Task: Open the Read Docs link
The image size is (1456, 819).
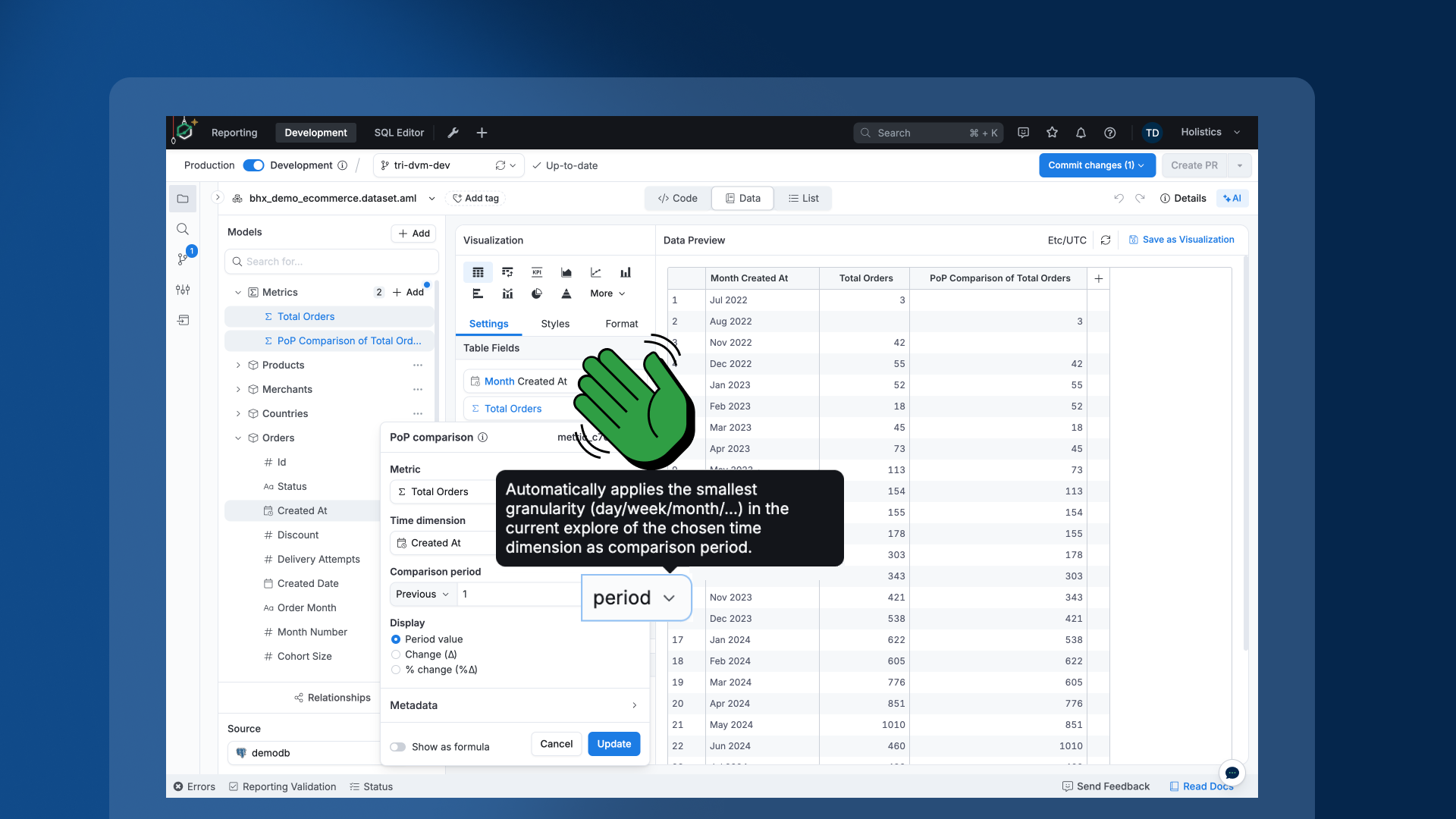Action: pos(1202,786)
